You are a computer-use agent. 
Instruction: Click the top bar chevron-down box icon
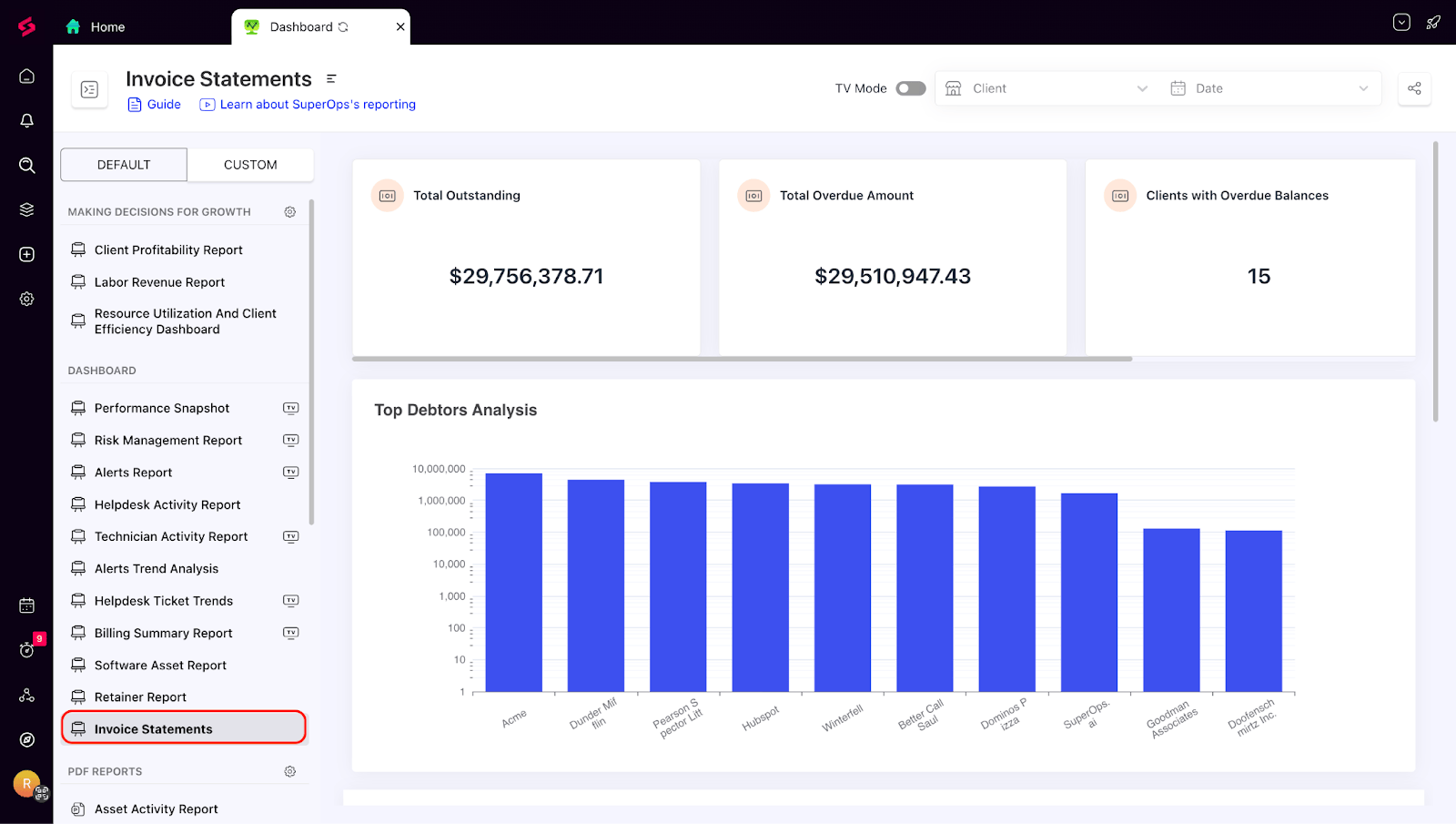(x=1401, y=23)
